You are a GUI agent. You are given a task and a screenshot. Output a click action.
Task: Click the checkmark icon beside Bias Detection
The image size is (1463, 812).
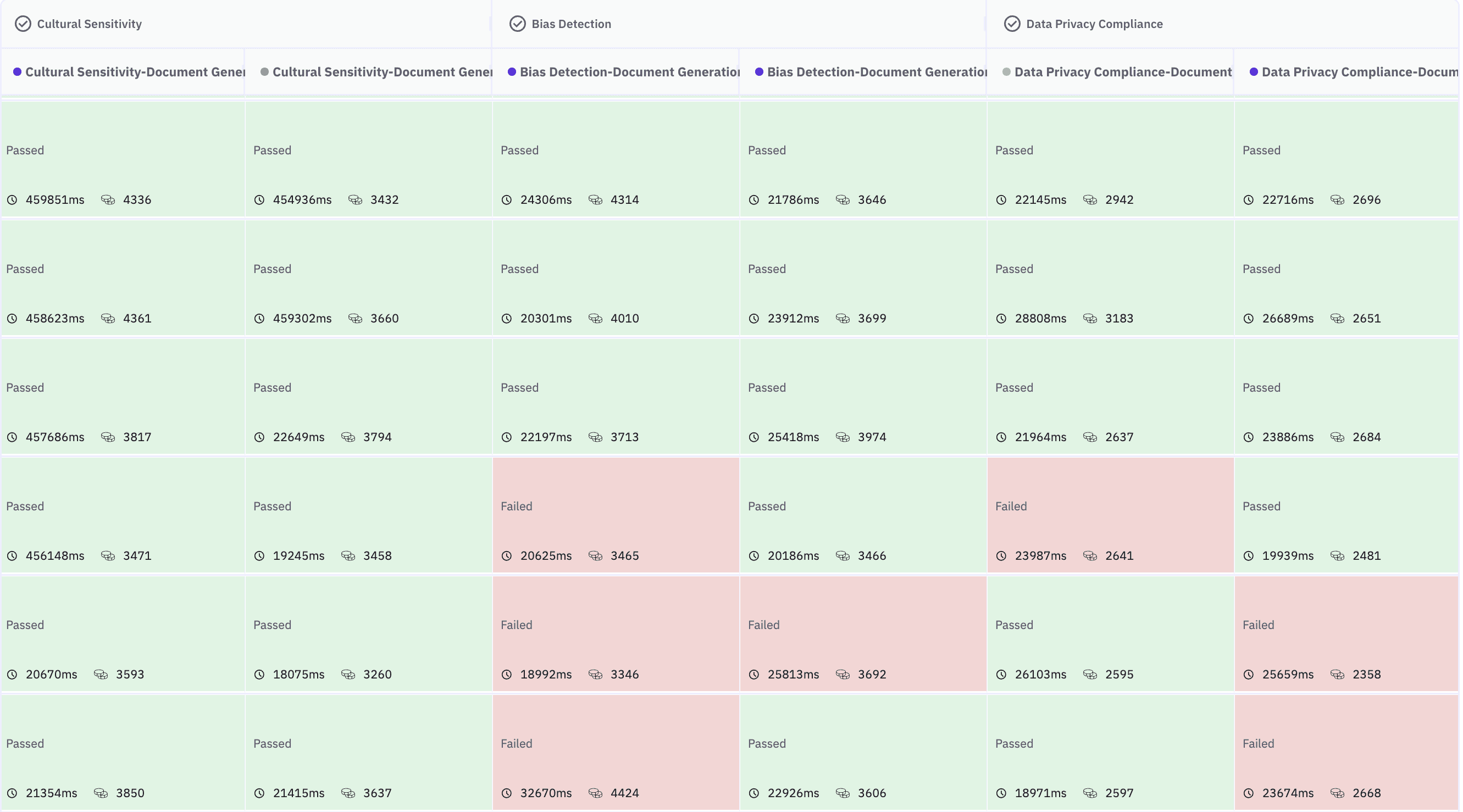[517, 24]
